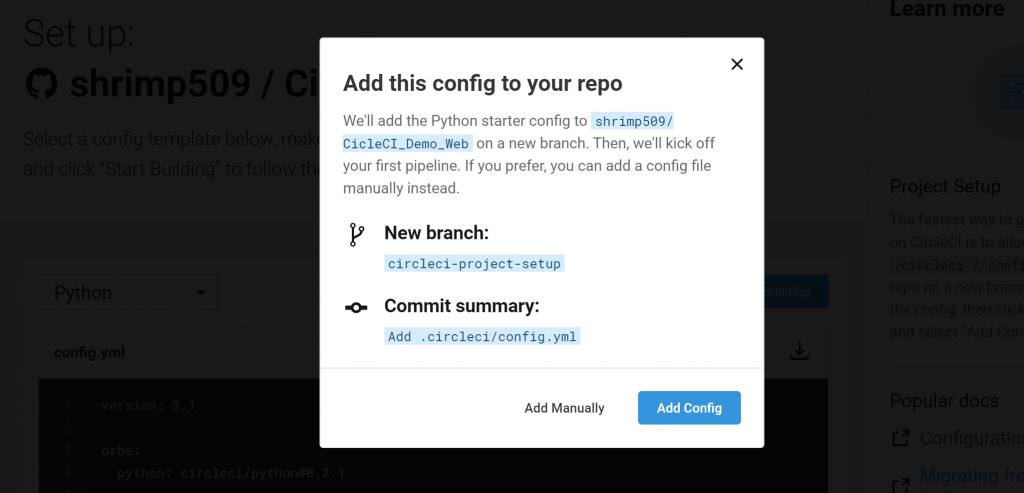1024x493 pixels.
Task: Close the Add config dialog
Action: [x=737, y=64]
